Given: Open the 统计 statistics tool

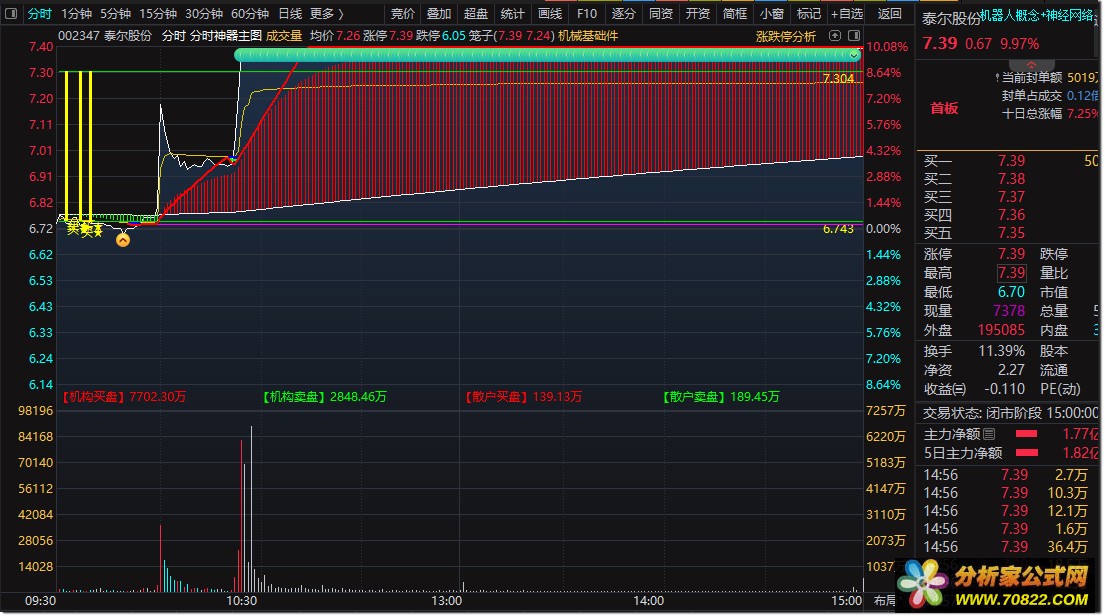Looking at the screenshot, I should tap(512, 13).
